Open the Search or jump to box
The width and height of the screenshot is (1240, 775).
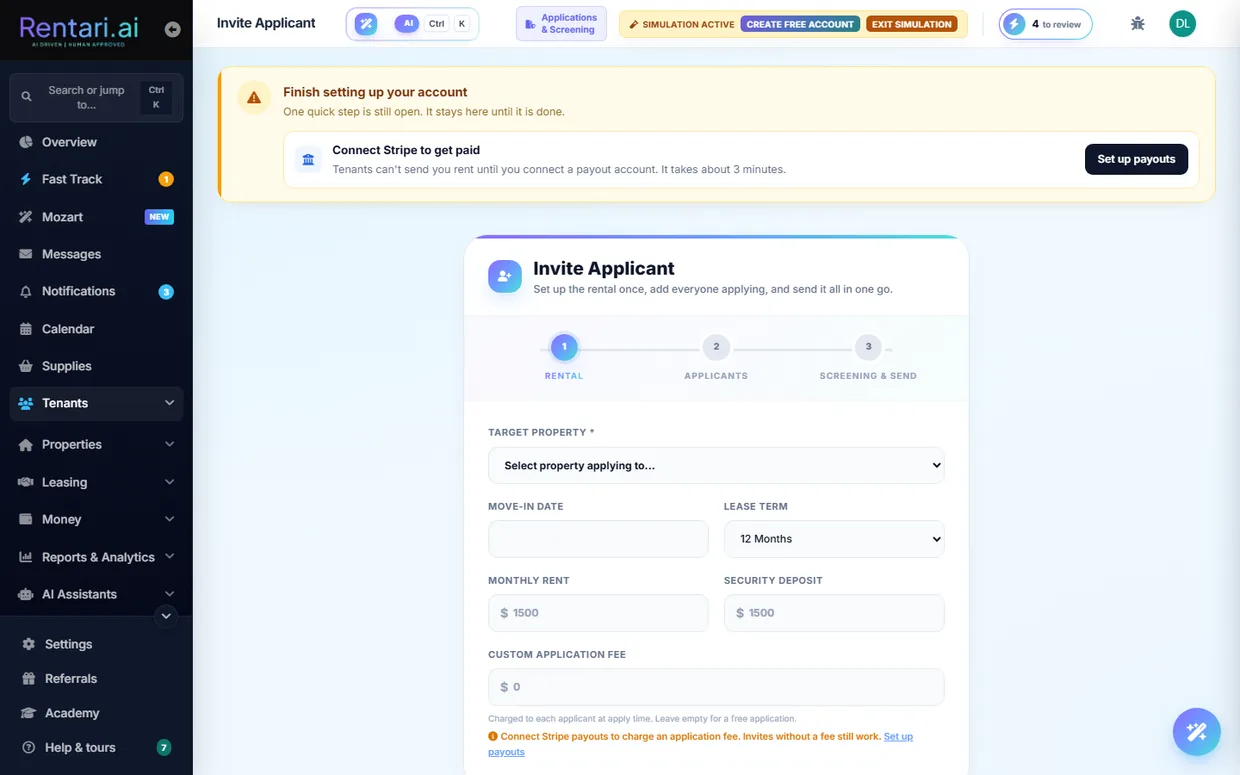(x=96, y=97)
